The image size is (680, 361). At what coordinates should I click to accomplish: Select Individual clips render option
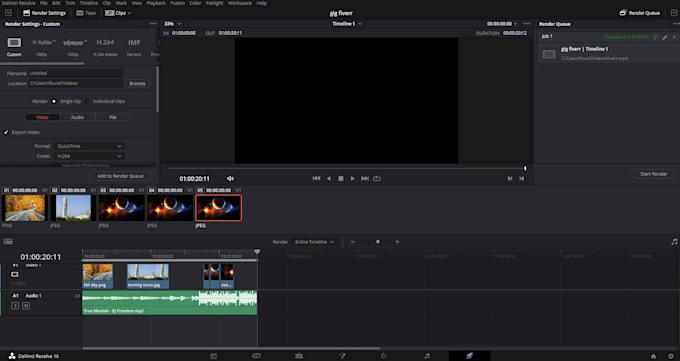(x=87, y=102)
